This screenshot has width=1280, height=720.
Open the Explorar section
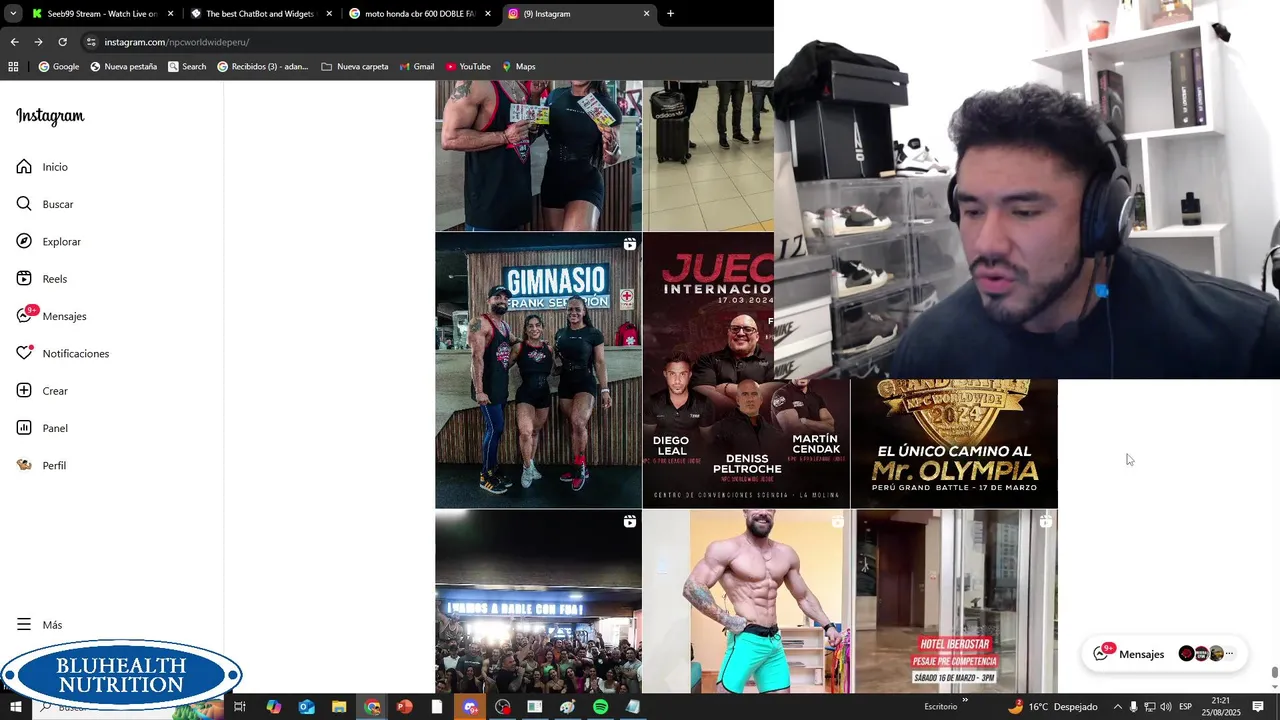pos(48,242)
